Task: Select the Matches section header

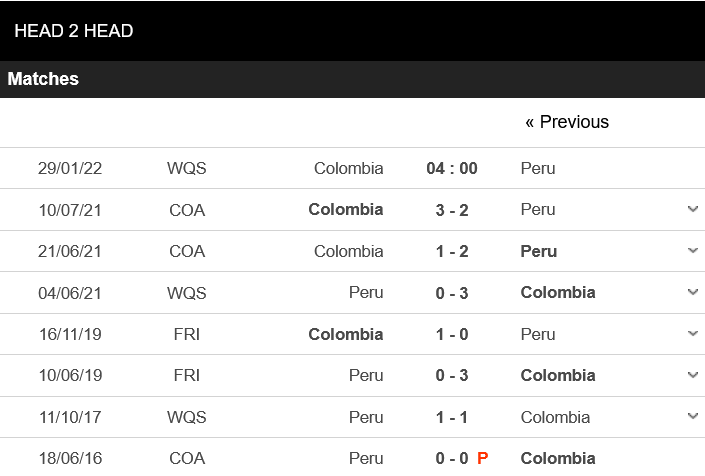Action: pos(43,79)
